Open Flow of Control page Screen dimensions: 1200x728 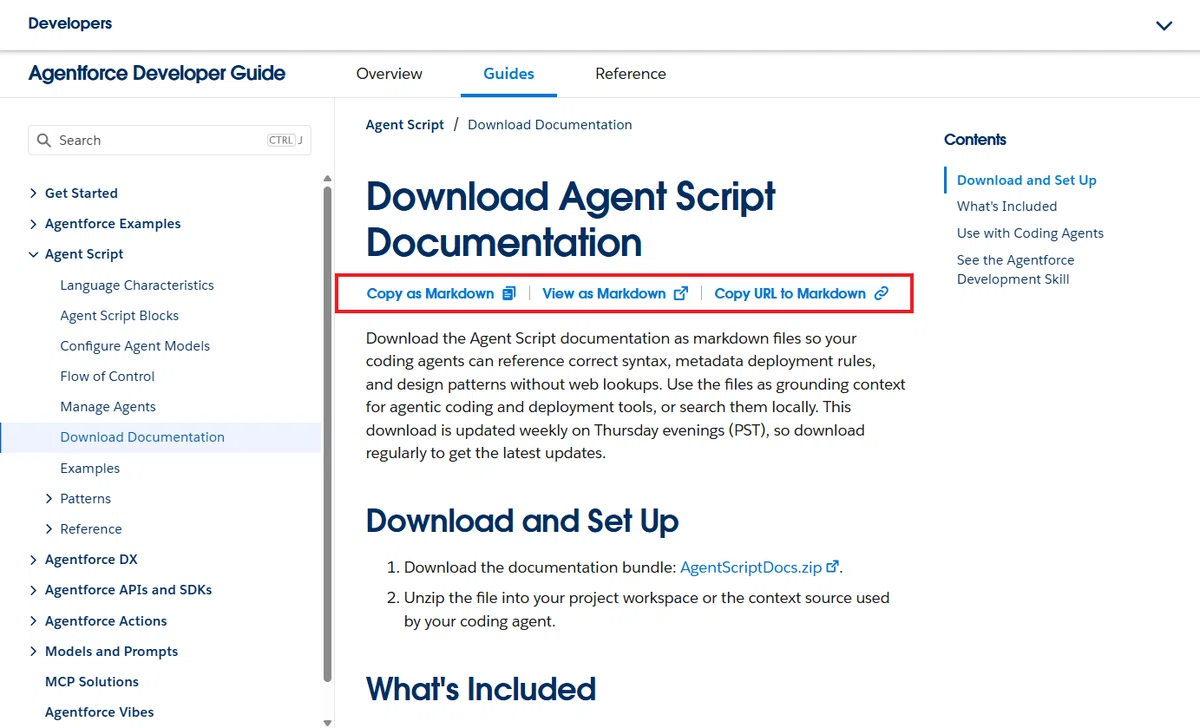(107, 376)
